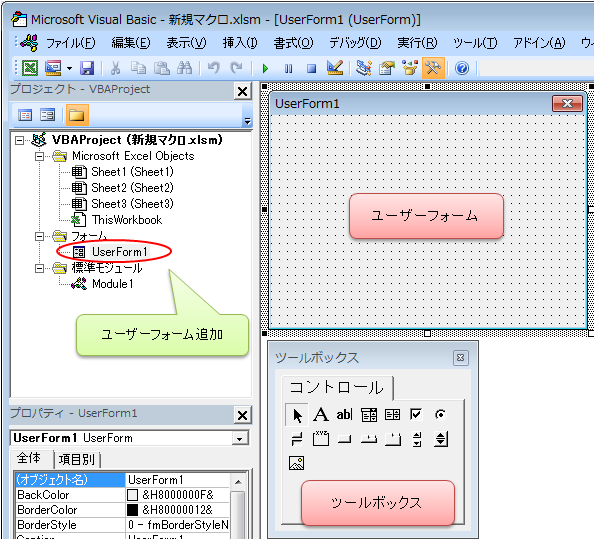
Task: Click the Insert UserForm toolbar icon
Action: click(53, 68)
